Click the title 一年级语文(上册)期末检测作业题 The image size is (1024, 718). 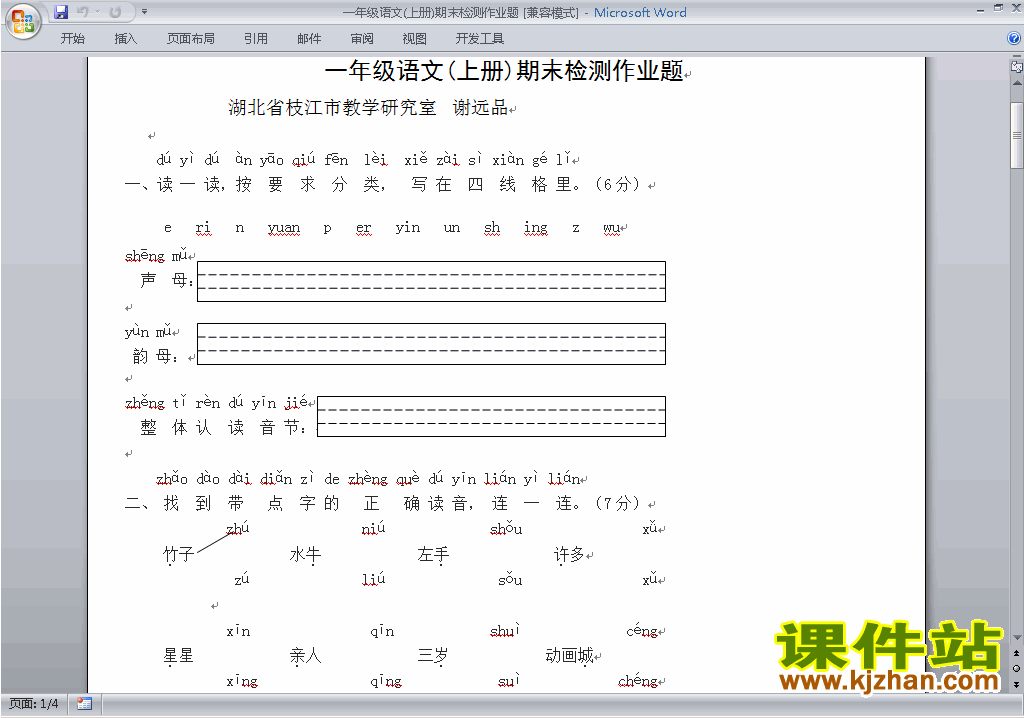(504, 71)
